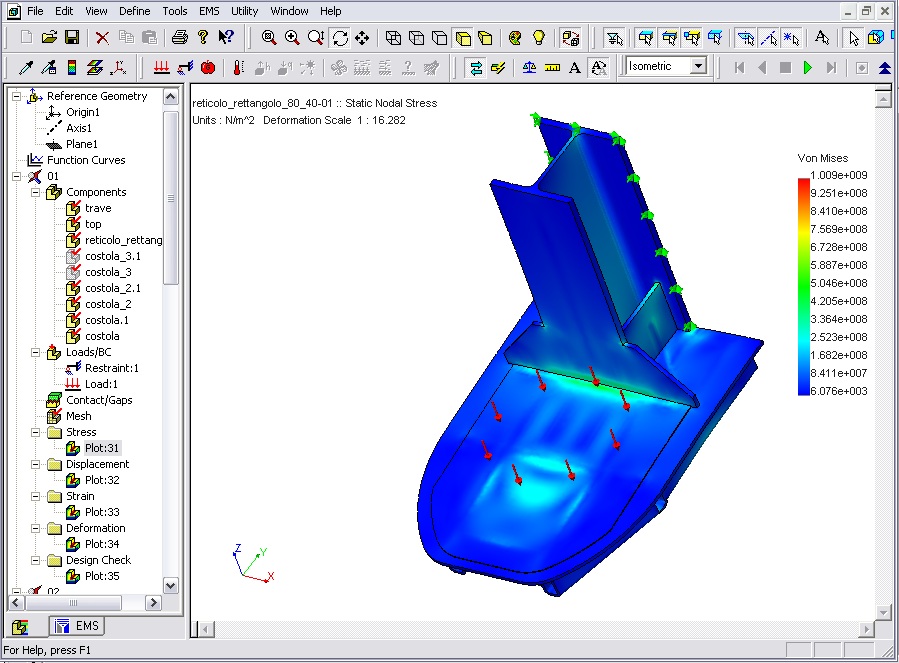
Task: Toggle the select edges filter
Action: coord(669,38)
